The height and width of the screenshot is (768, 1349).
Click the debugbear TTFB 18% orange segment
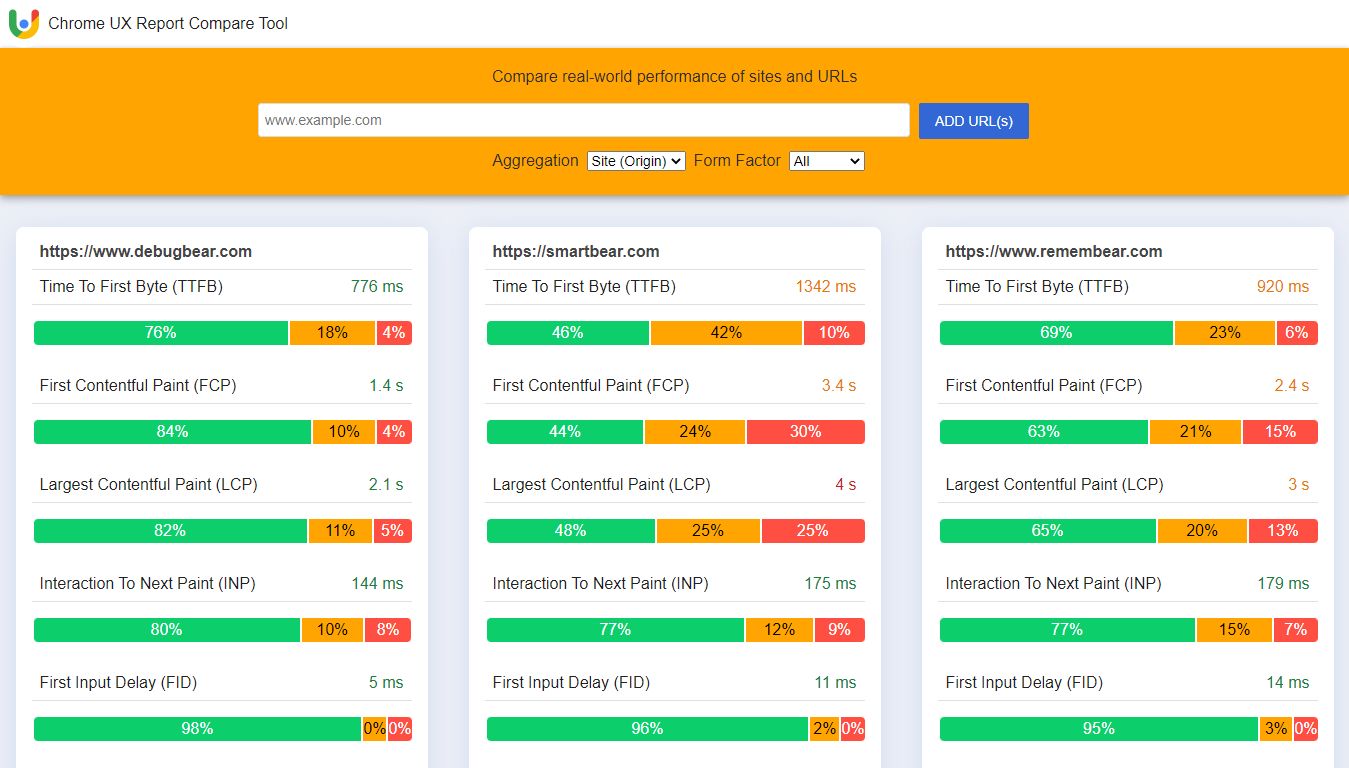click(x=333, y=333)
